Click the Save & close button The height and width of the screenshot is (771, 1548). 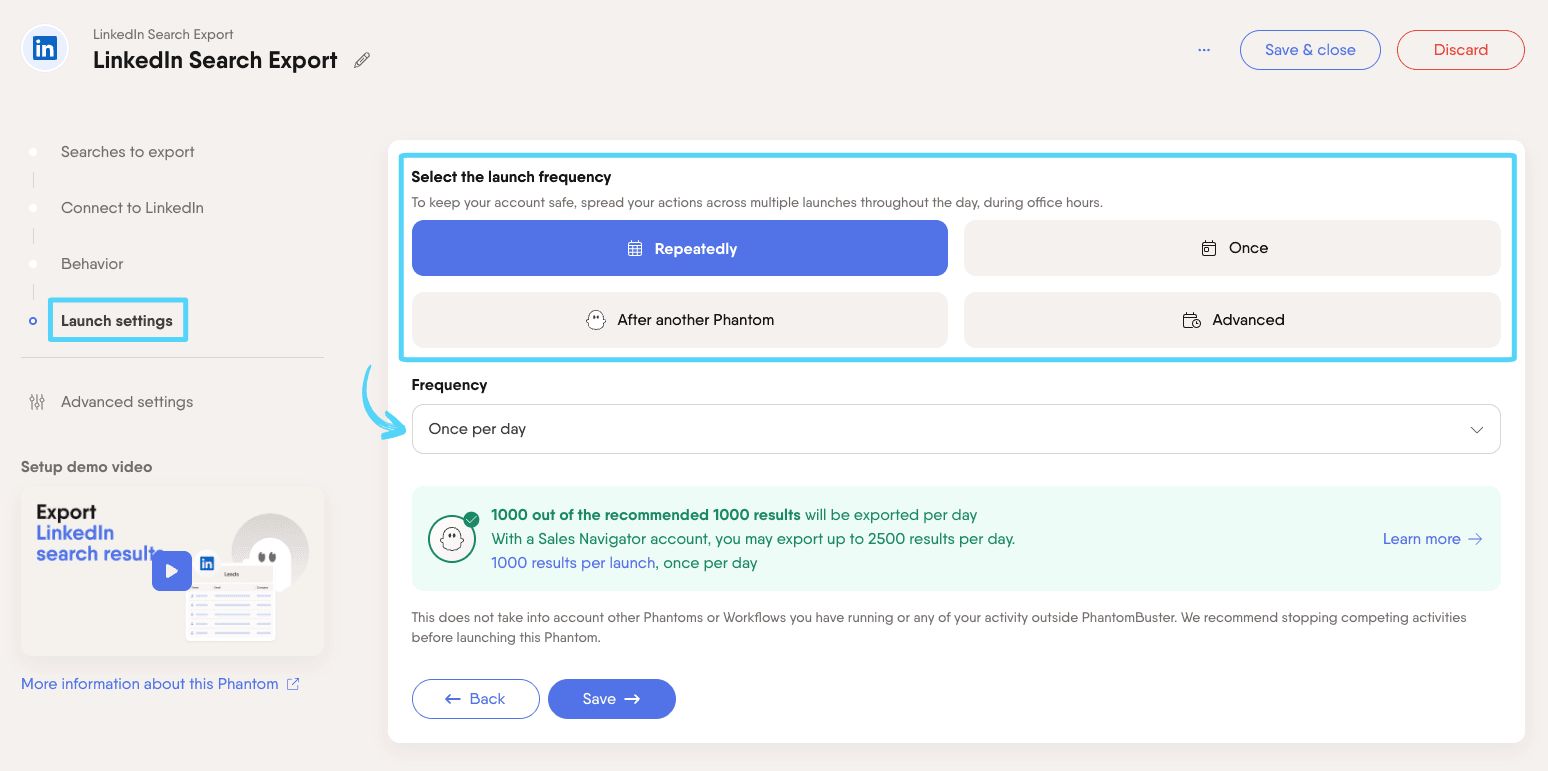click(1310, 50)
